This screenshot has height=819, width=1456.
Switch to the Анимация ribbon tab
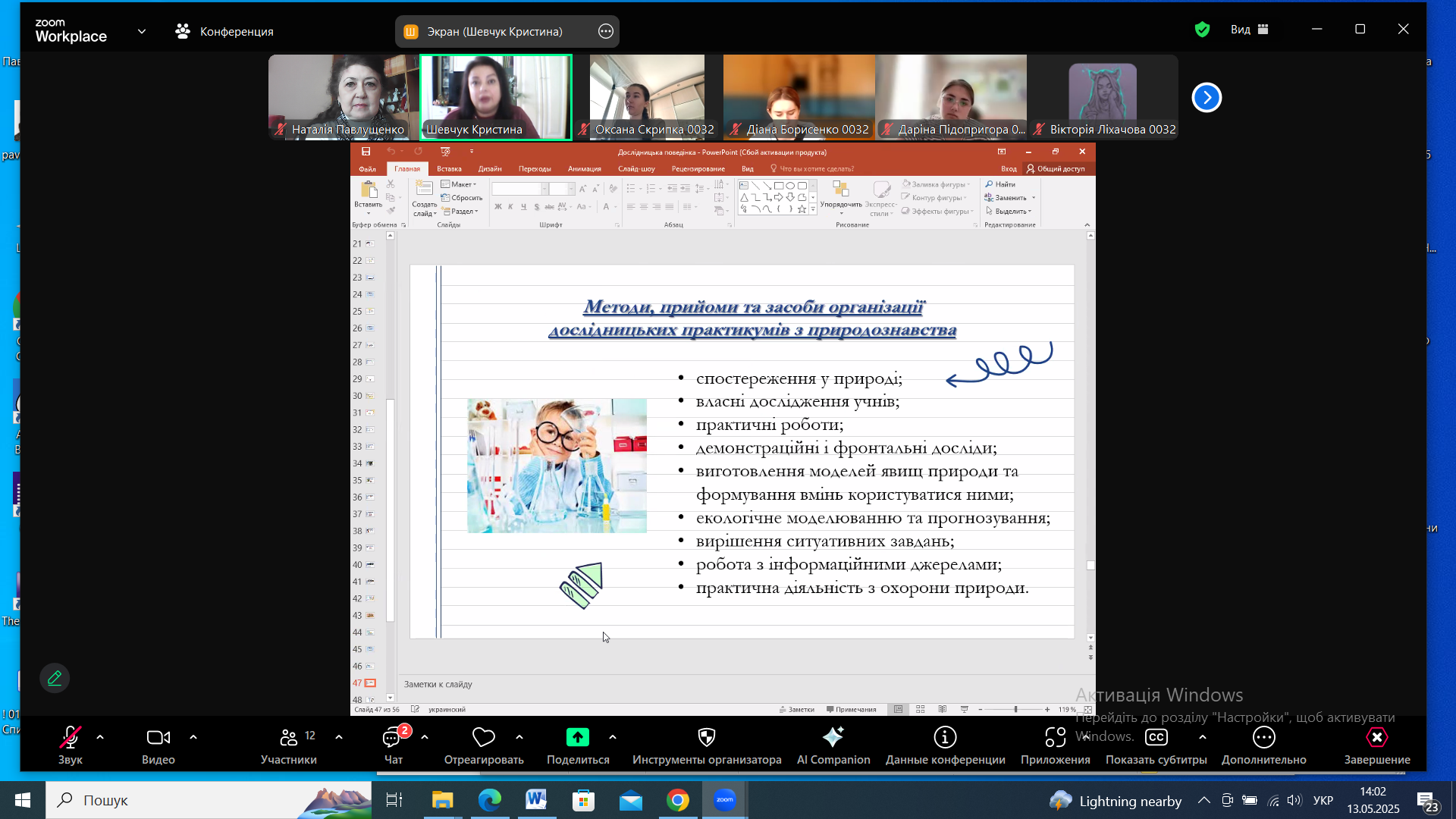pyautogui.click(x=585, y=169)
